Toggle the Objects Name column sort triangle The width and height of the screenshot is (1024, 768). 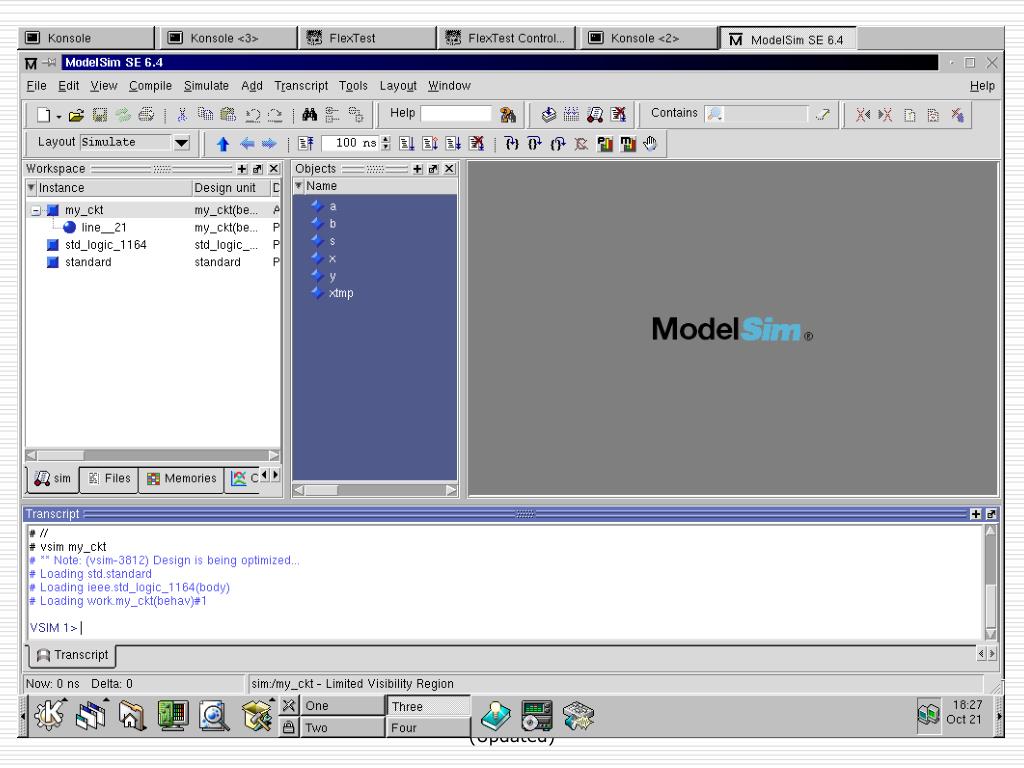[x=298, y=186]
